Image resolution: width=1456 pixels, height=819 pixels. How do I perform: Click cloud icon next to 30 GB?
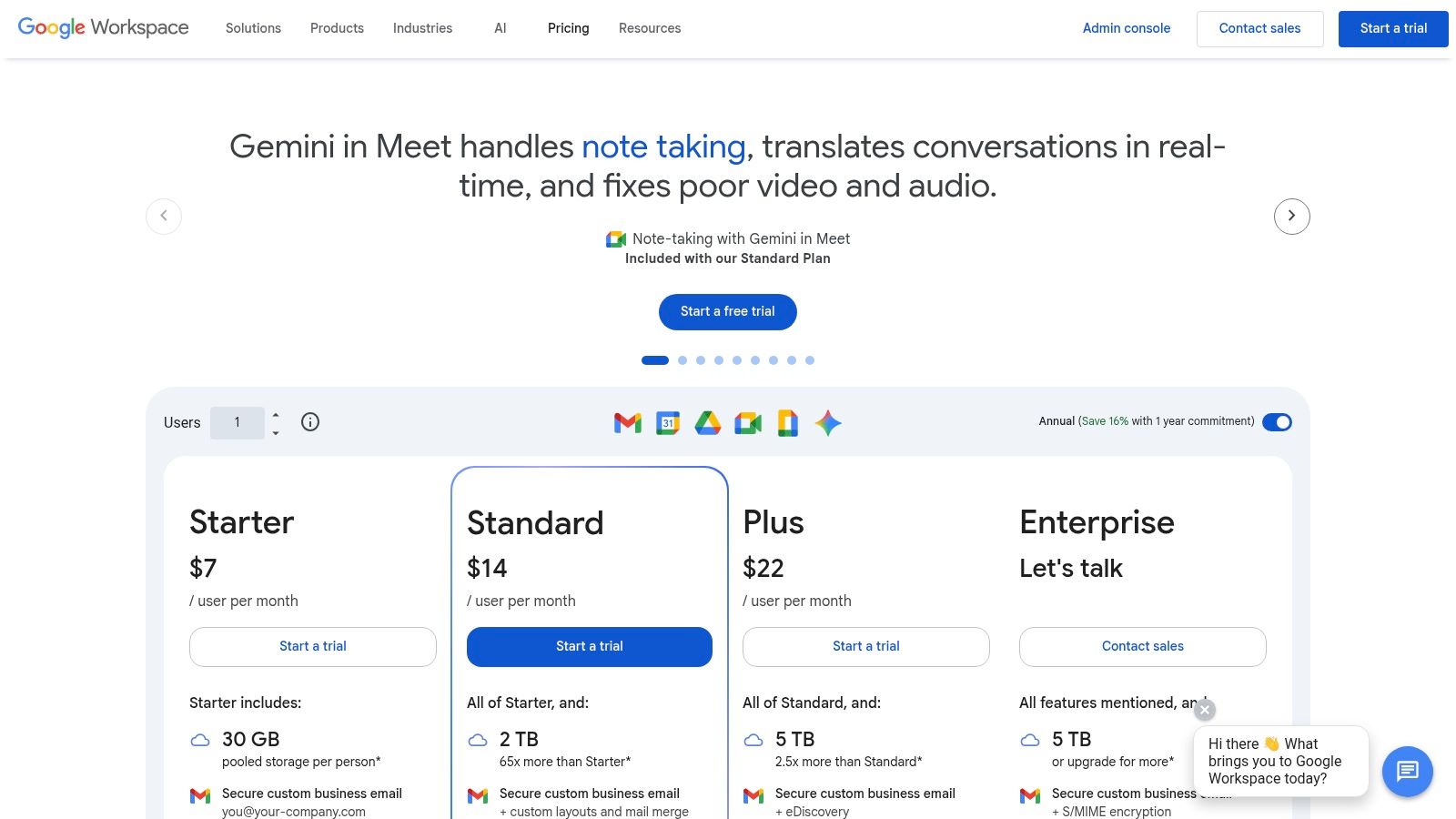point(200,740)
